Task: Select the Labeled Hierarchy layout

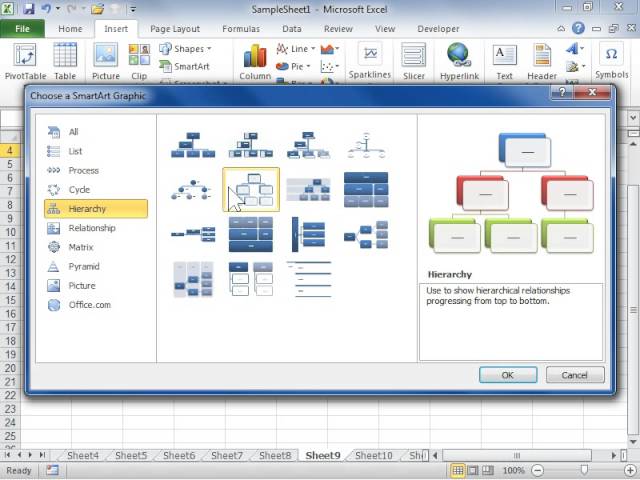Action: coord(308,190)
